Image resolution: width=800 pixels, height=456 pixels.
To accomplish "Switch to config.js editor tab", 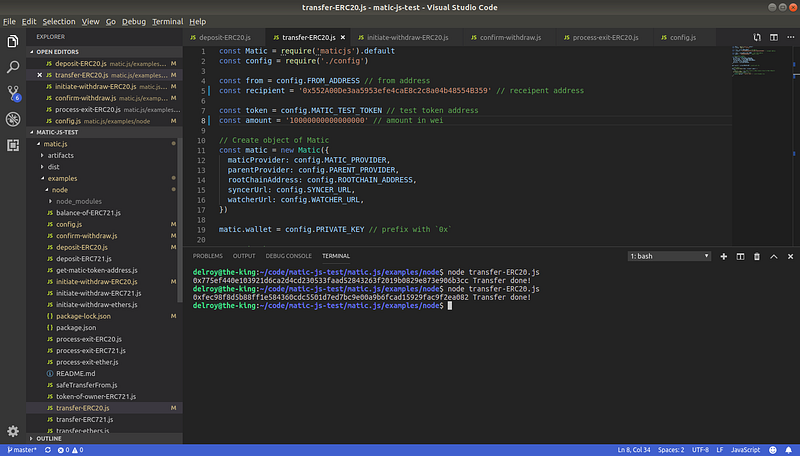I will pos(683,37).
